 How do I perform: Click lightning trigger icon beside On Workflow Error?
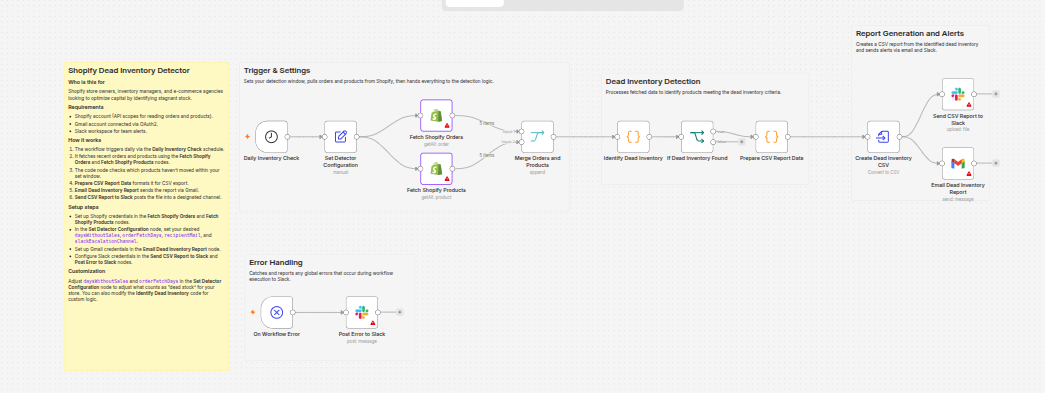click(x=253, y=312)
